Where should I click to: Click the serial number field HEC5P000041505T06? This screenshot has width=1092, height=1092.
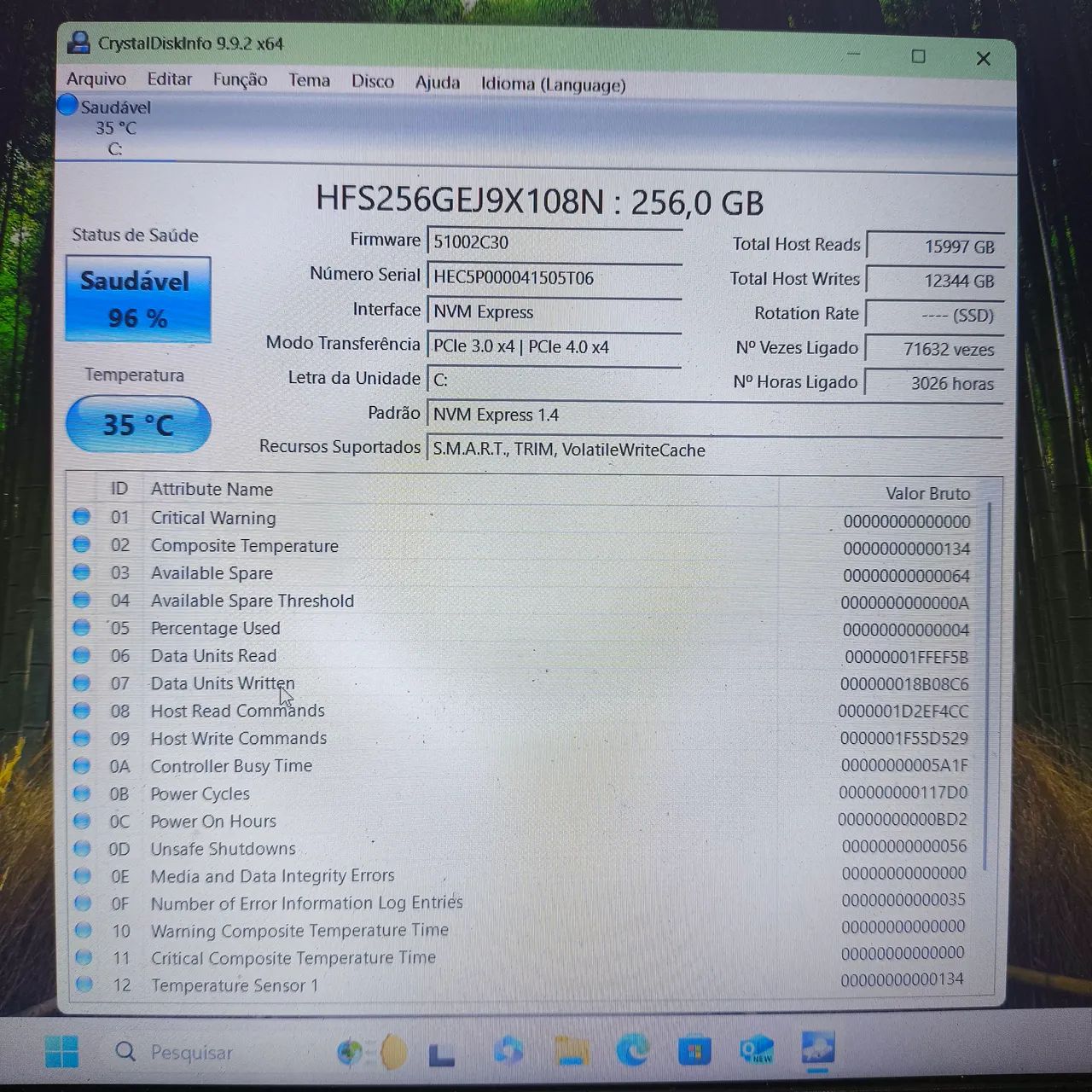[554, 277]
